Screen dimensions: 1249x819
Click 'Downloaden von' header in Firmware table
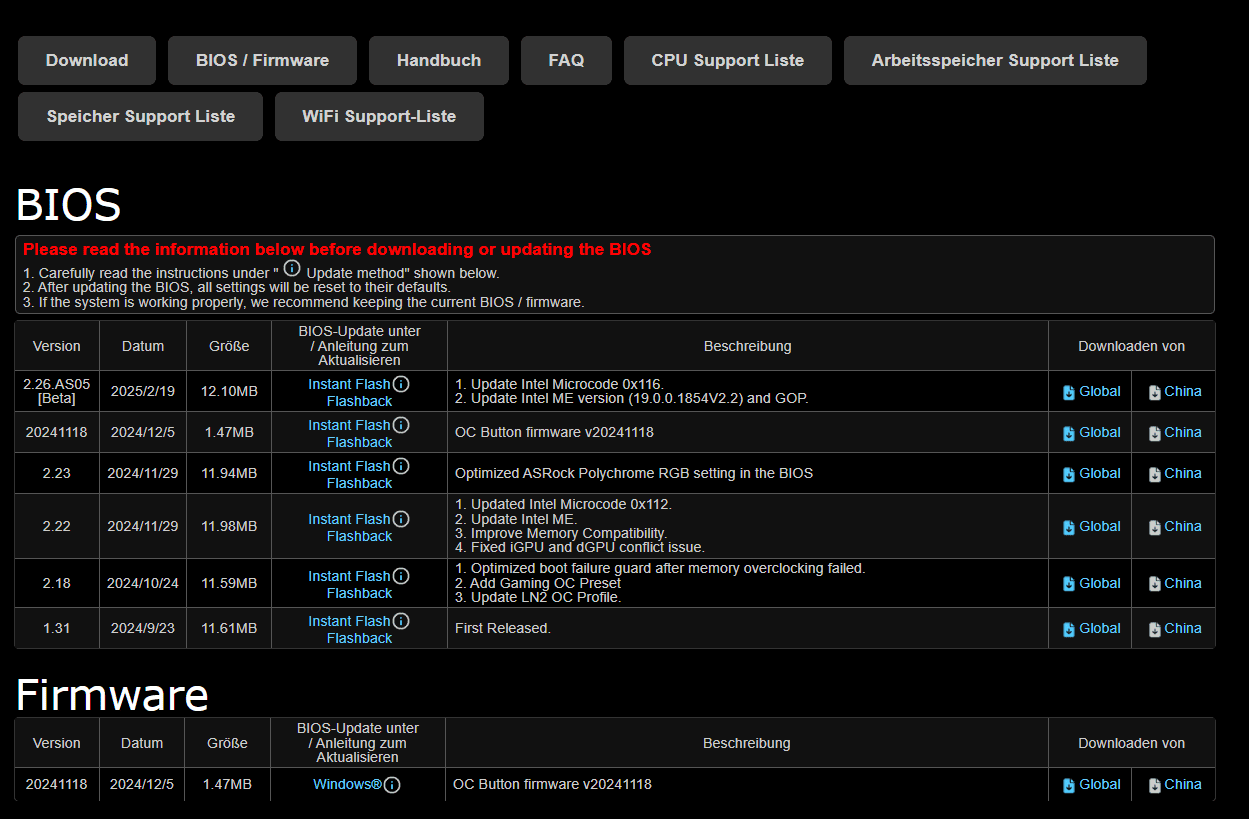pyautogui.click(x=1131, y=743)
